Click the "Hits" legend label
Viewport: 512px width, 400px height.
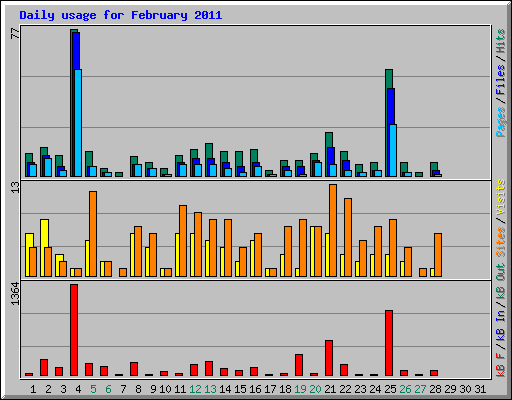point(501,41)
